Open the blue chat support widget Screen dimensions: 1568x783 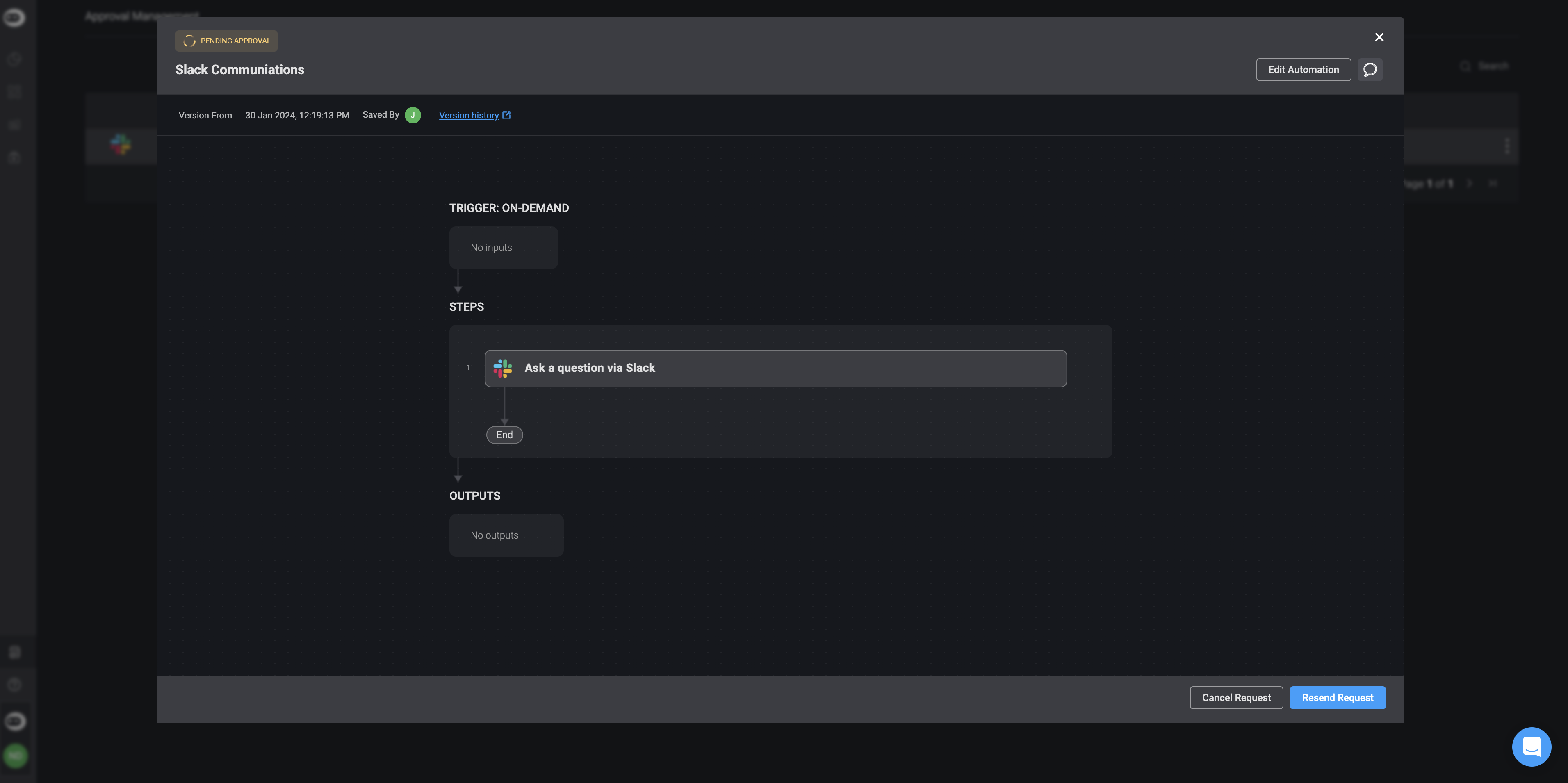(1532, 747)
